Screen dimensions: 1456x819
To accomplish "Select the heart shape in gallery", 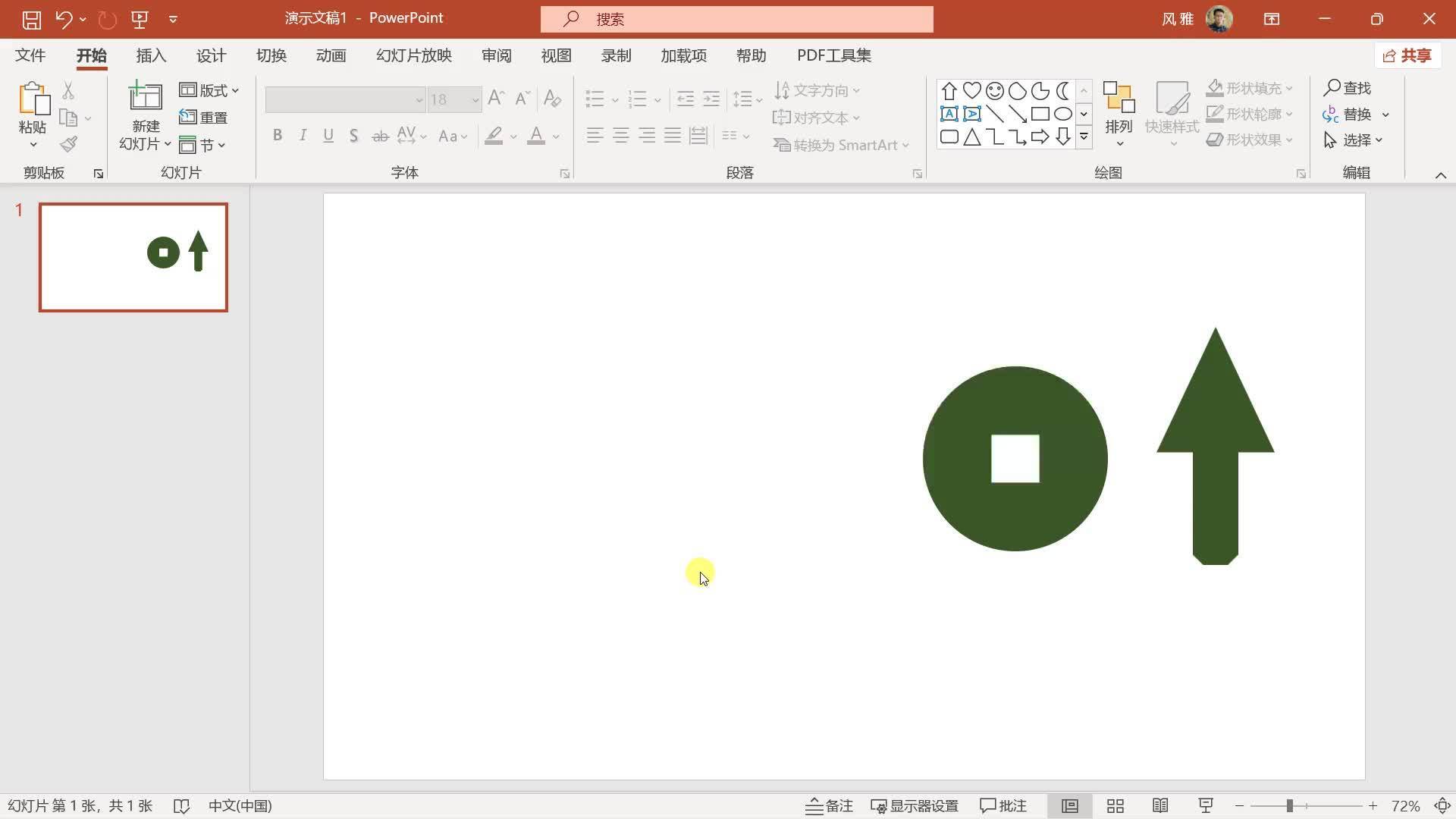I will [x=971, y=91].
